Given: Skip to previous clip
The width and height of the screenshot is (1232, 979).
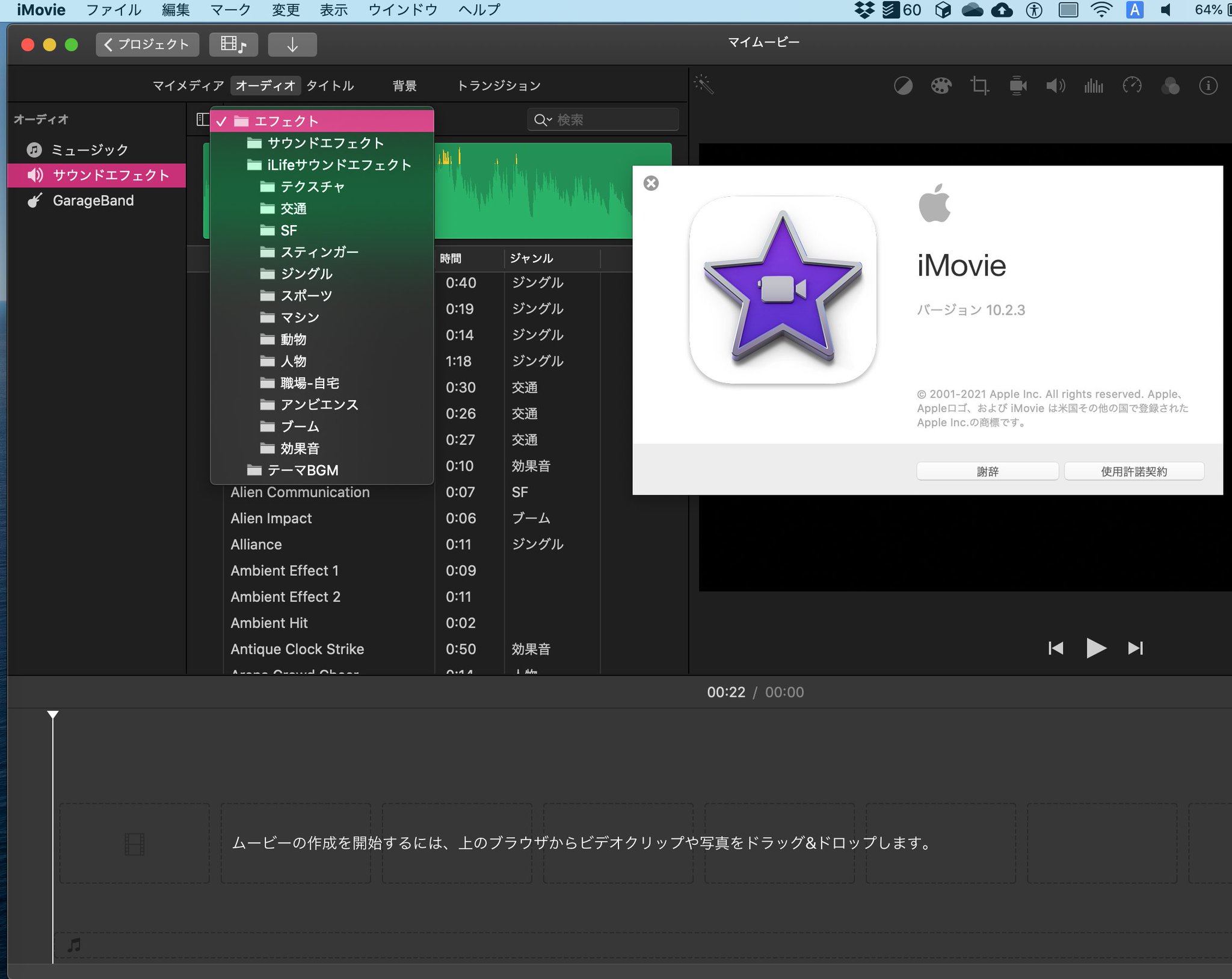Looking at the screenshot, I should 1056,648.
